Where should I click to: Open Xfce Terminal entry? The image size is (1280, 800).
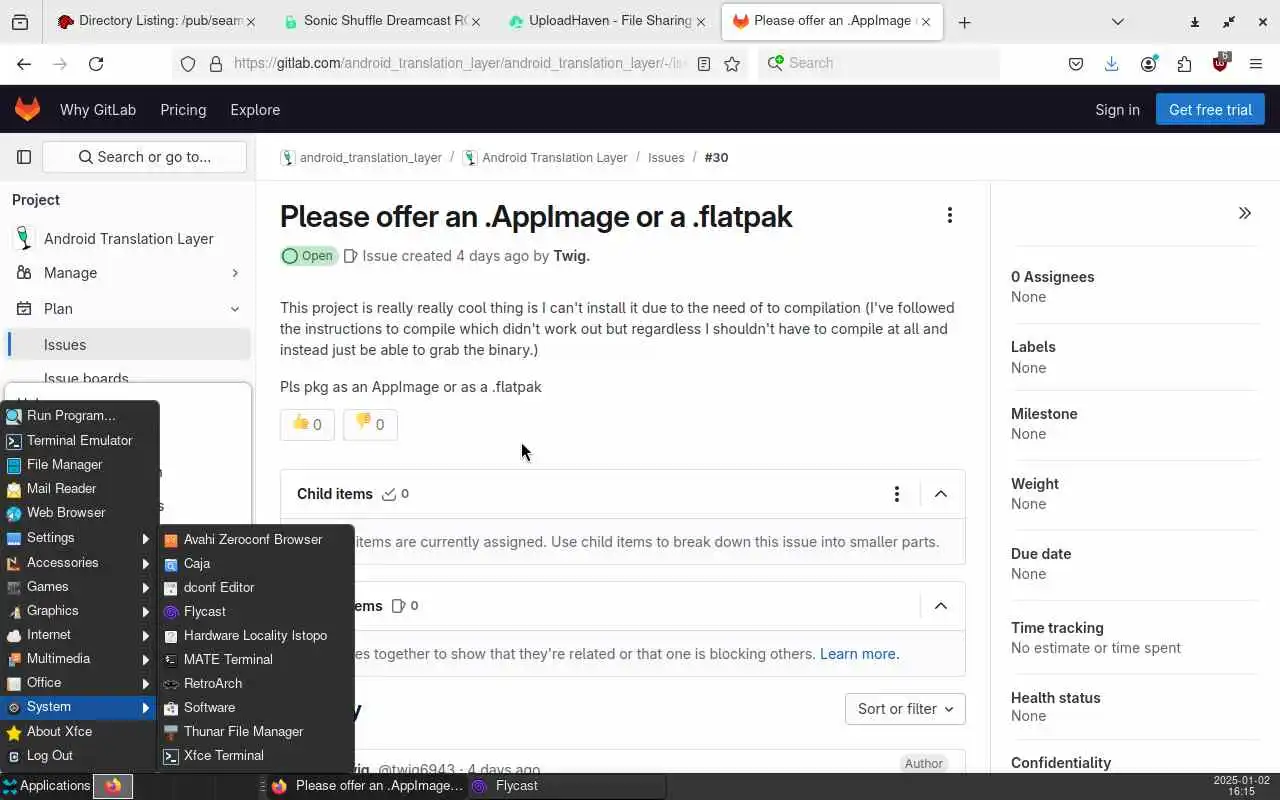256,755
